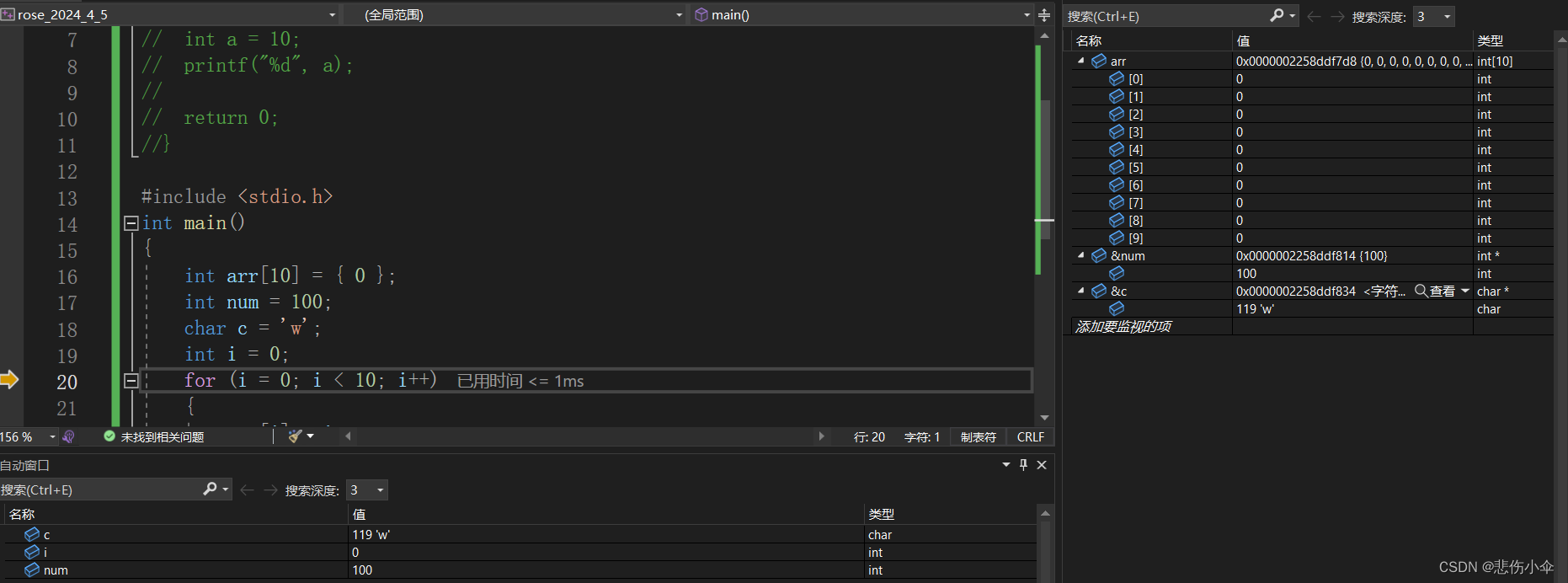Viewport: 1568px width, 583px height.
Task: Select the c variable row in autos
Action: [x=520, y=534]
